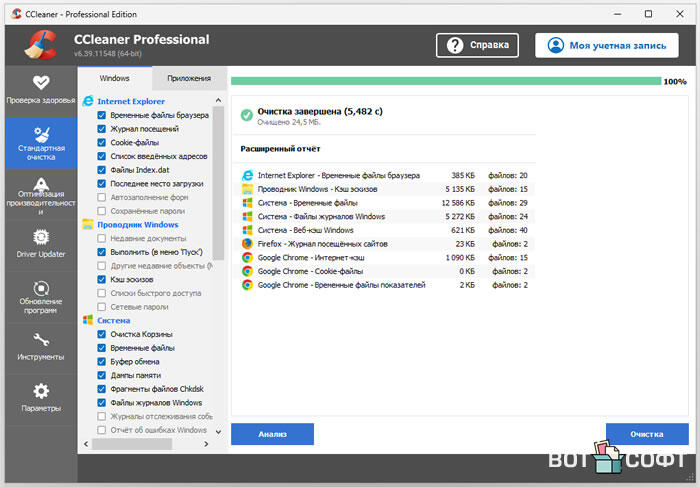Open the Tools wrench icon
The height and width of the screenshot is (487, 700).
(41, 340)
